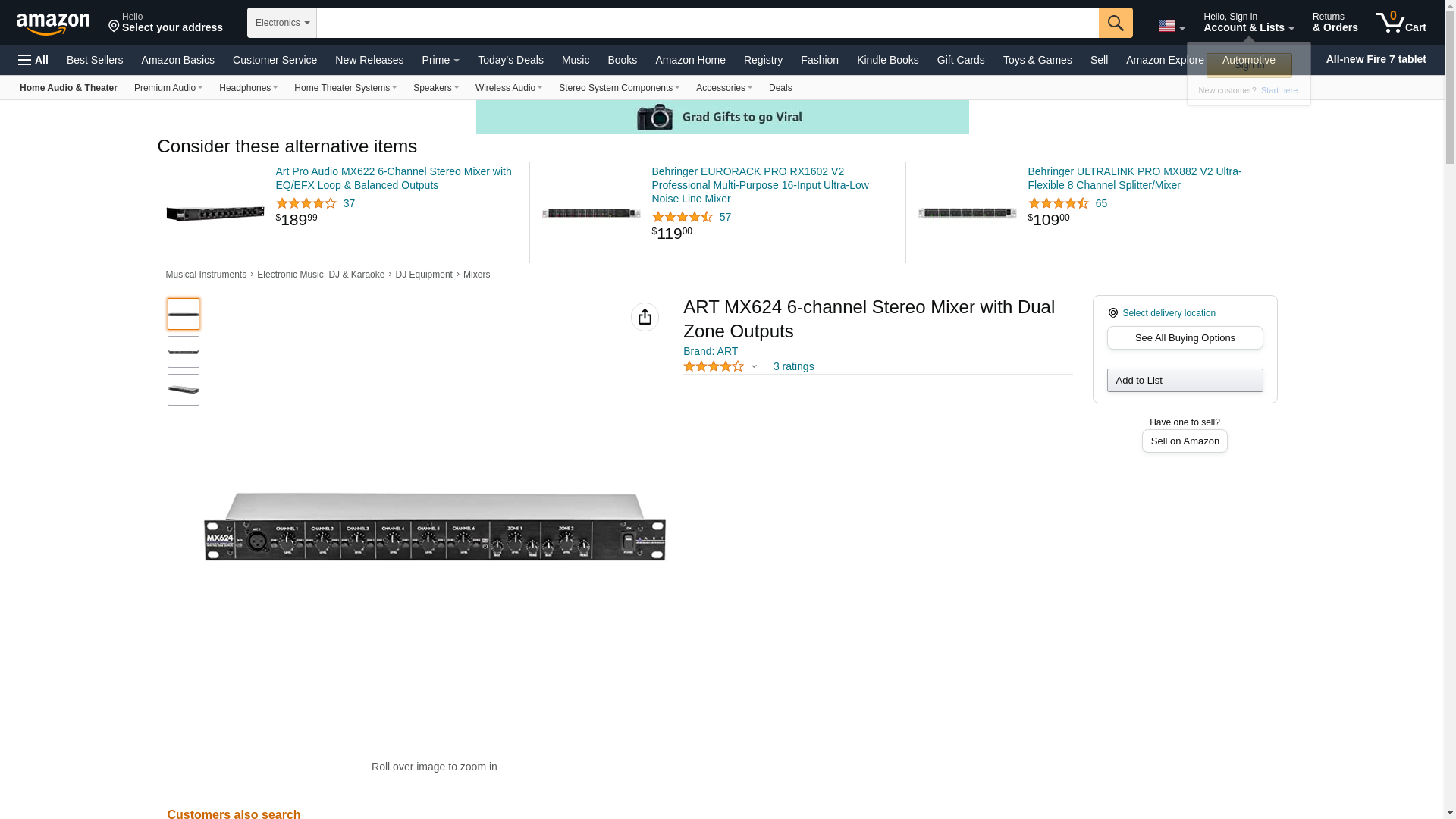Screen dimensions: 1456x819
Task: Expand the Prime dropdown menu
Action: tap(440, 60)
